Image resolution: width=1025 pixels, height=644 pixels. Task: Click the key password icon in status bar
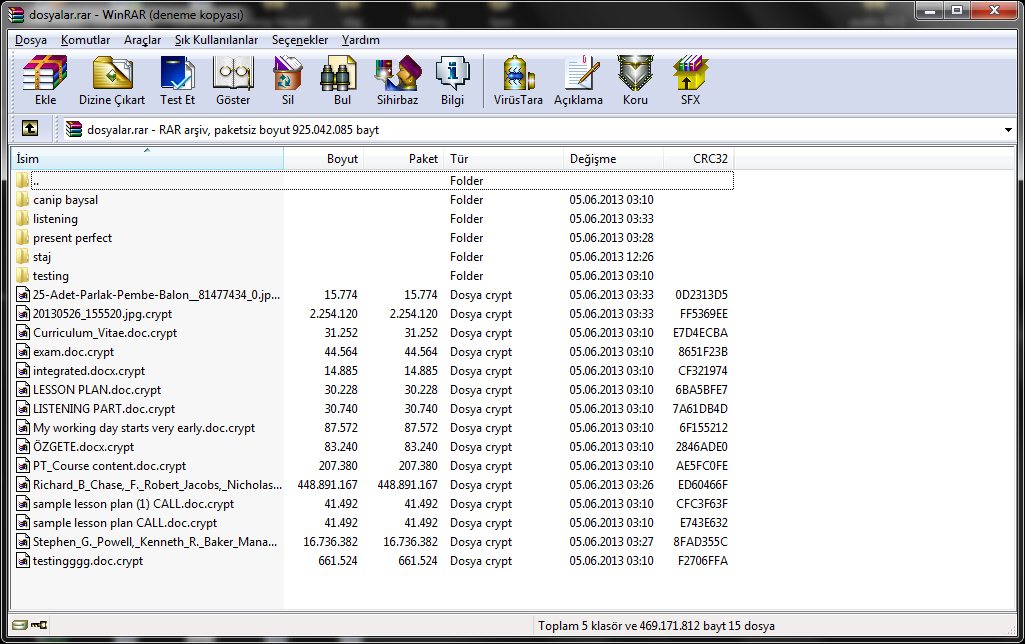pyautogui.click(x=39, y=626)
